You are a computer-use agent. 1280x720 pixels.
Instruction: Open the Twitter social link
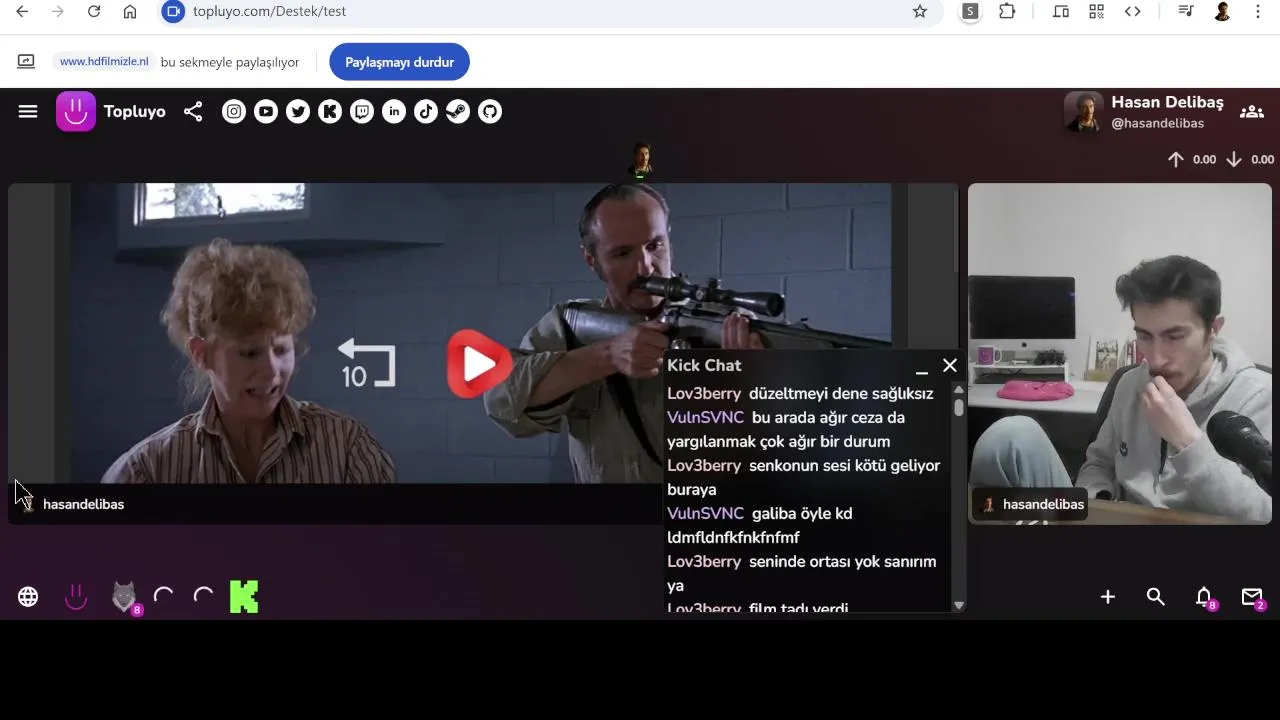tap(298, 112)
